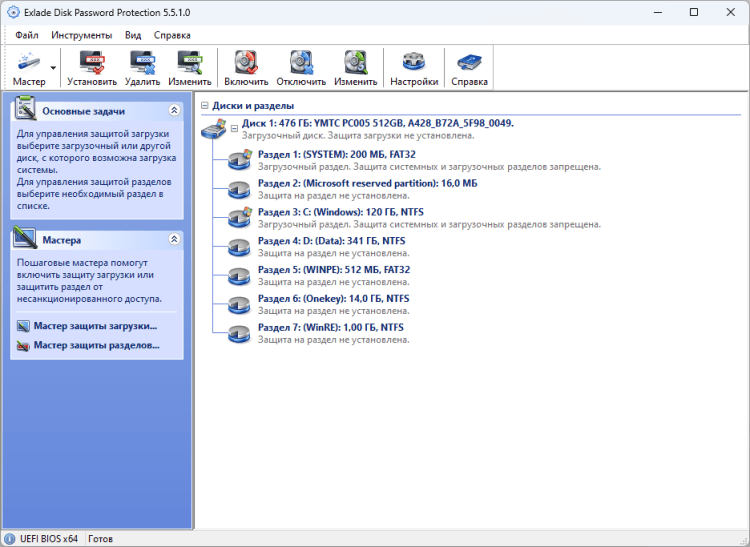Click the Готов status bar text
The image size is (750, 547).
tap(100, 538)
